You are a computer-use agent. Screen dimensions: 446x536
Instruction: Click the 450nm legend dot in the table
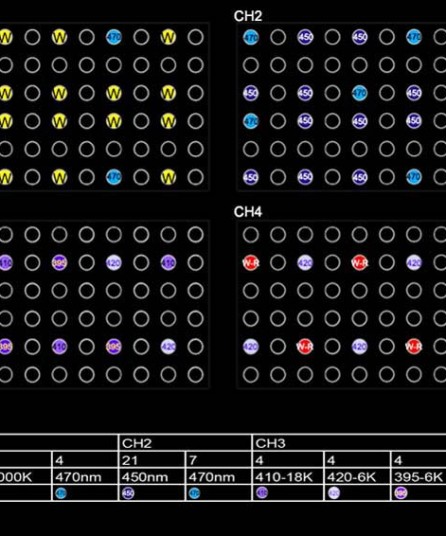tap(128, 493)
